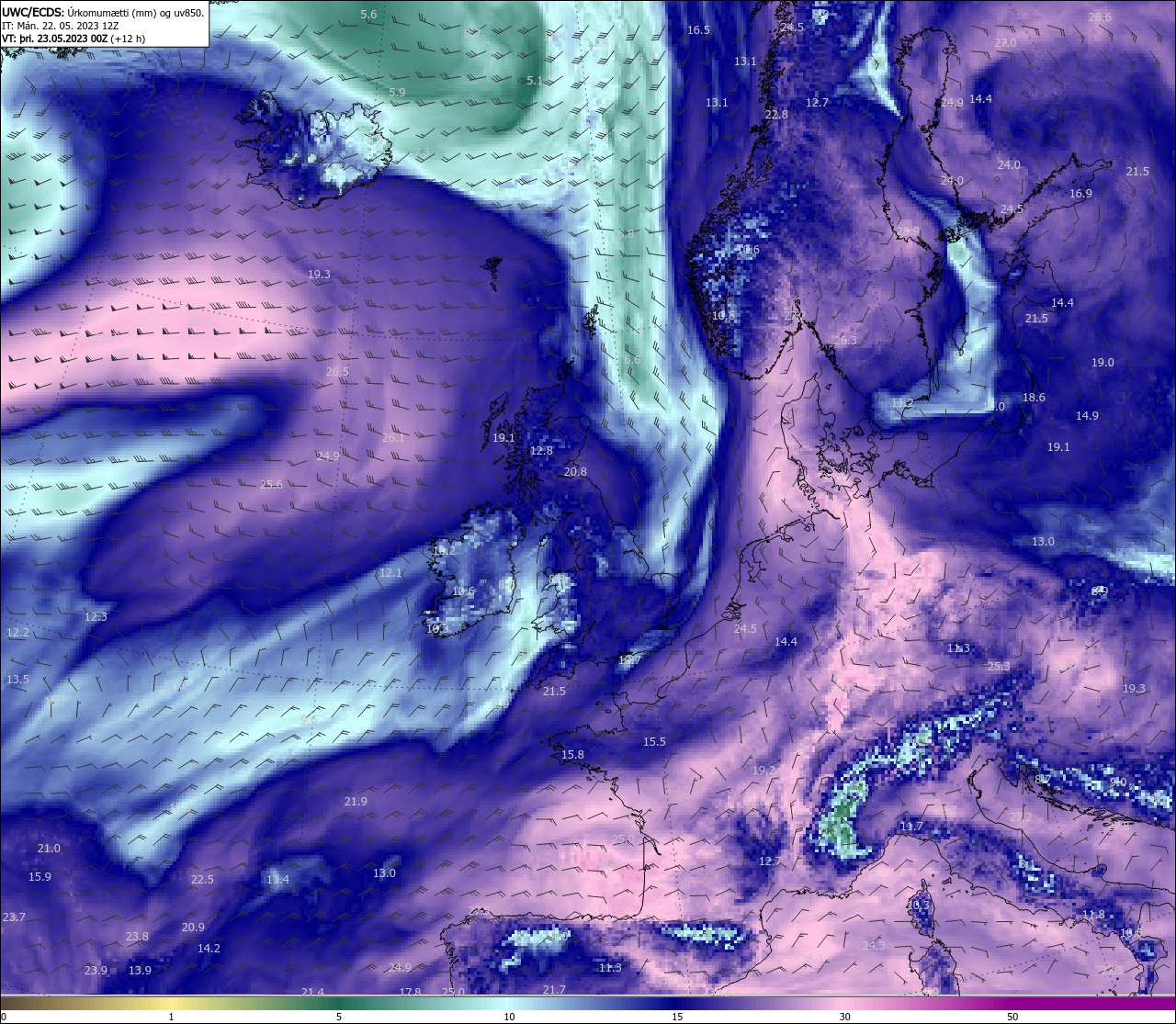The image size is (1176, 1024).
Task: Click the 'IT: Mán. 22. 05. 2023 12Z' line
Action: (59, 26)
